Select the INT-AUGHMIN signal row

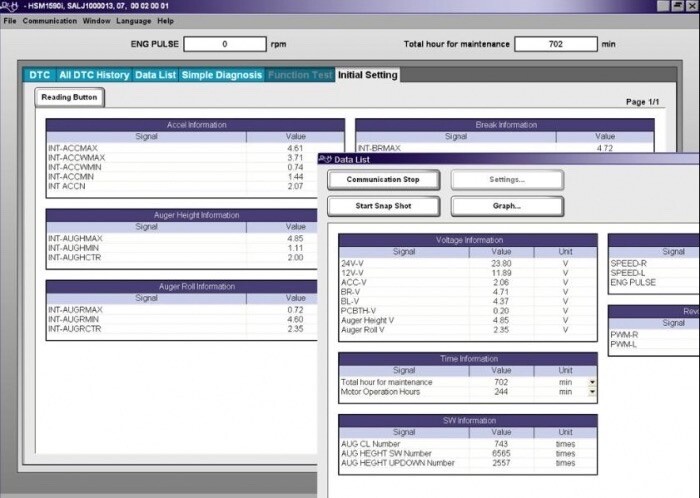point(182,248)
